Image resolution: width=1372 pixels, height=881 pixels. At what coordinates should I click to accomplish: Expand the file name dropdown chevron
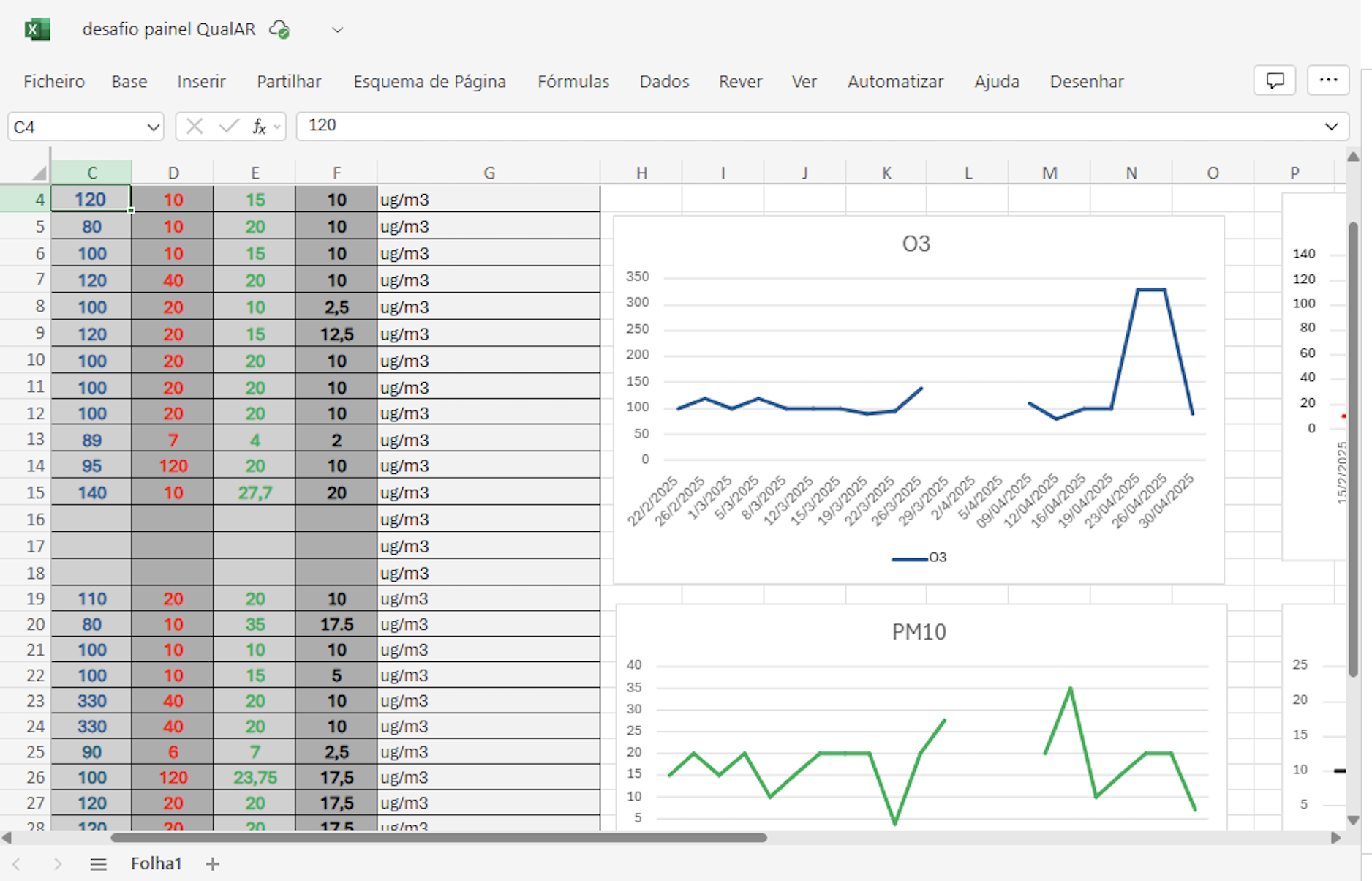tap(337, 30)
